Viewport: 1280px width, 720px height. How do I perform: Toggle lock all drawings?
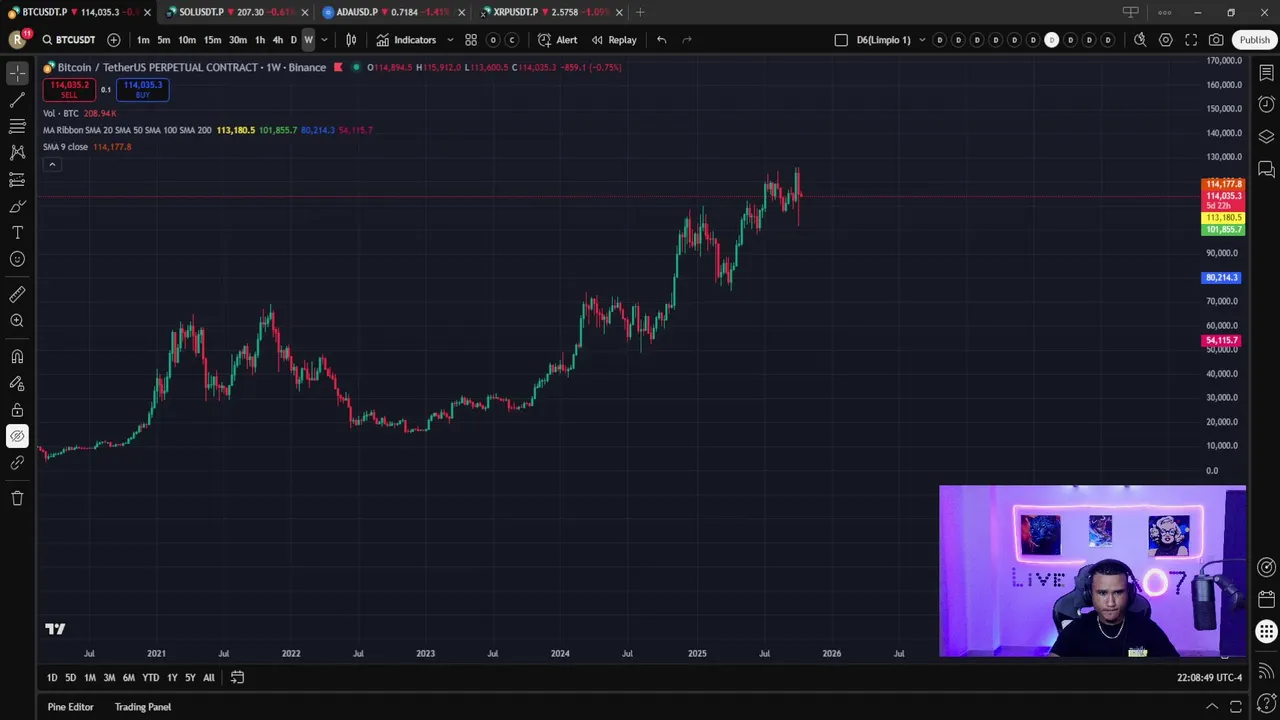click(x=17, y=410)
